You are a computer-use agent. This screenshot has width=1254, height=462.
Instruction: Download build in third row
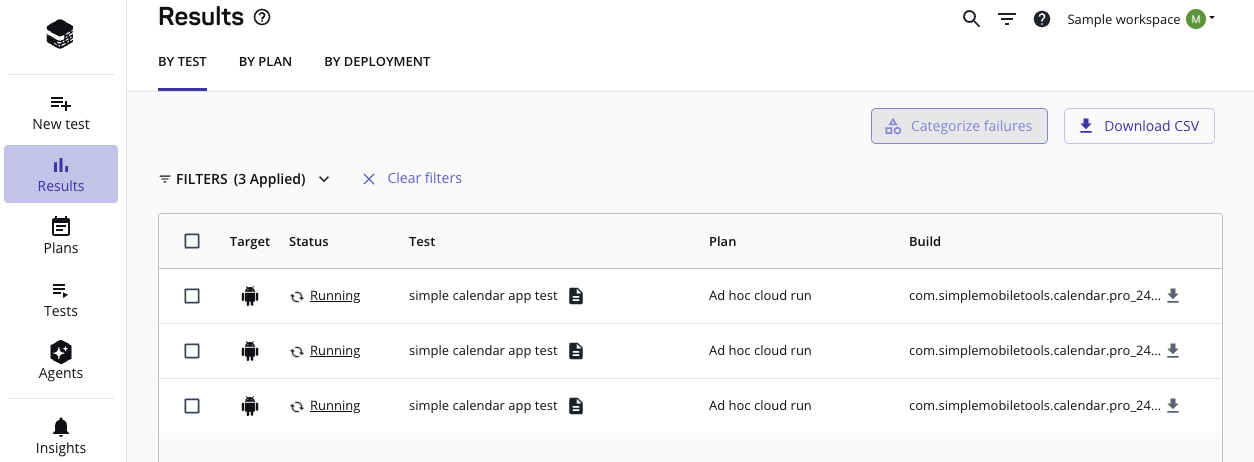pyautogui.click(x=1173, y=406)
